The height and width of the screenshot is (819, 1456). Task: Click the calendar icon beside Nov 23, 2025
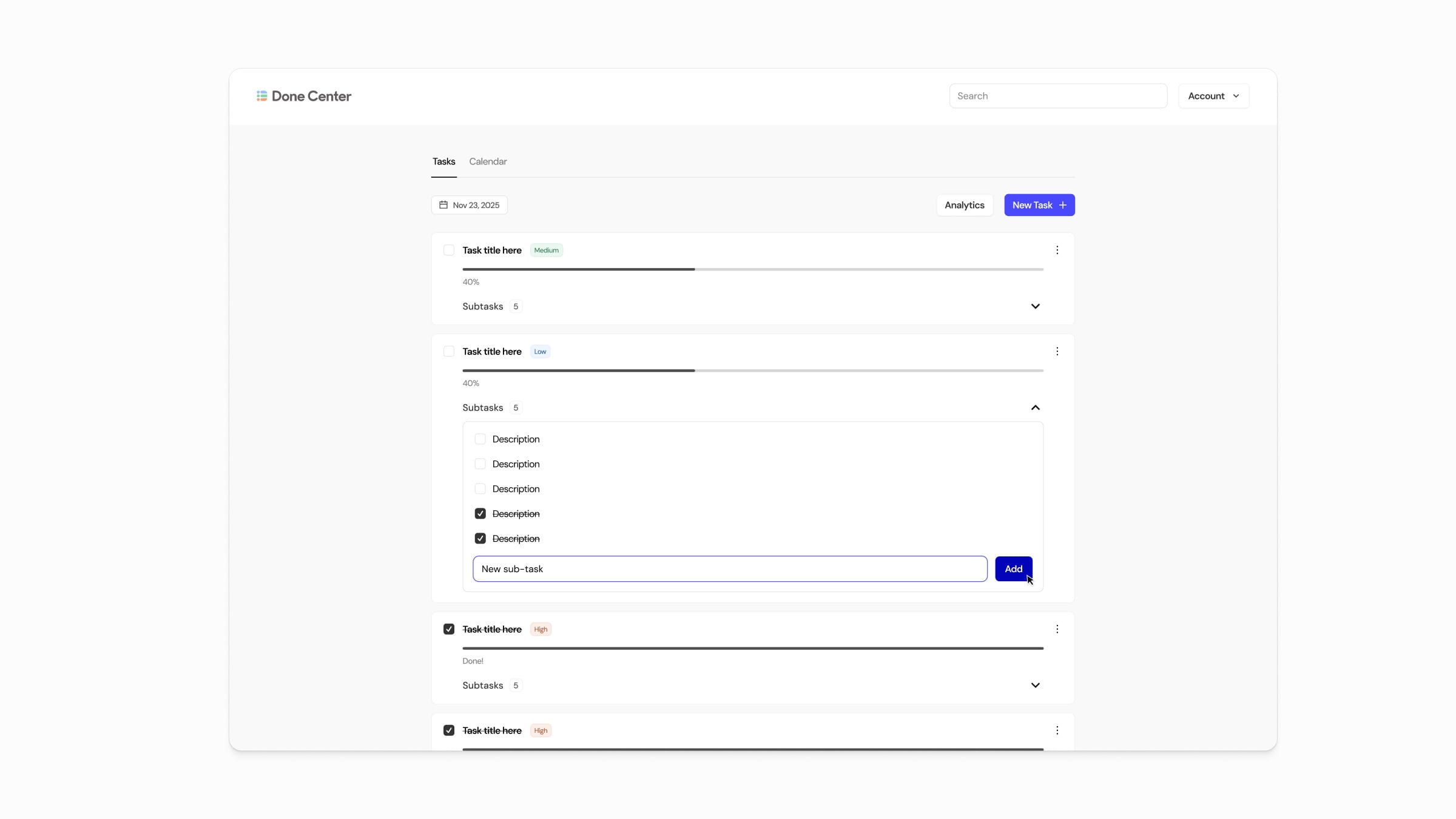[443, 205]
